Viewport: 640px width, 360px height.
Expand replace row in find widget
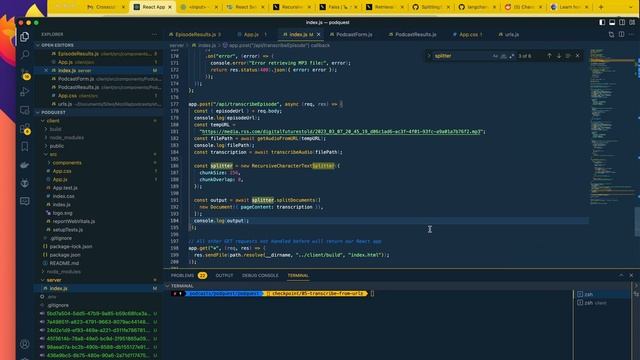[429, 56]
